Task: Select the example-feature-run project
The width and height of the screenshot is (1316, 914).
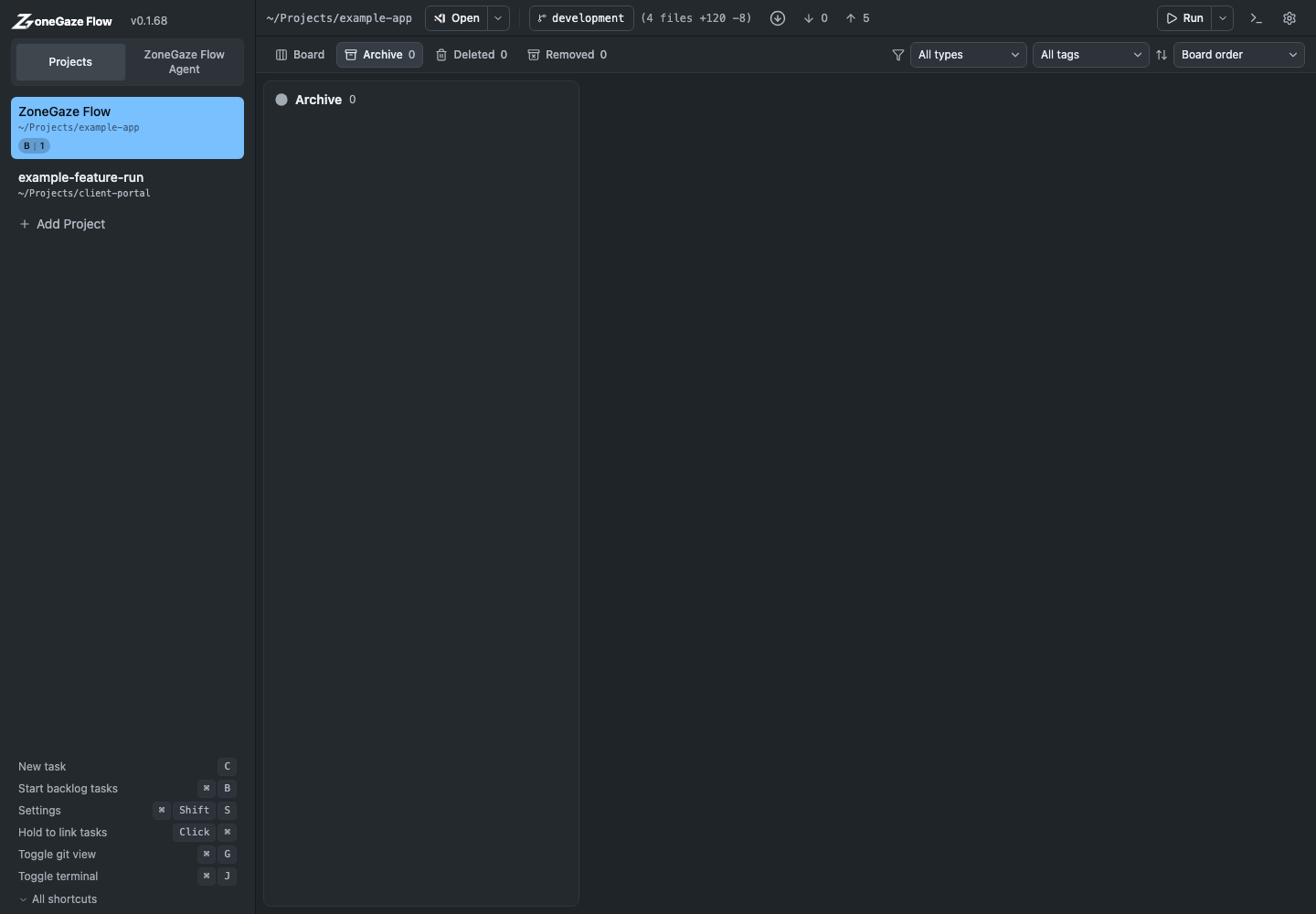Action: point(127,185)
